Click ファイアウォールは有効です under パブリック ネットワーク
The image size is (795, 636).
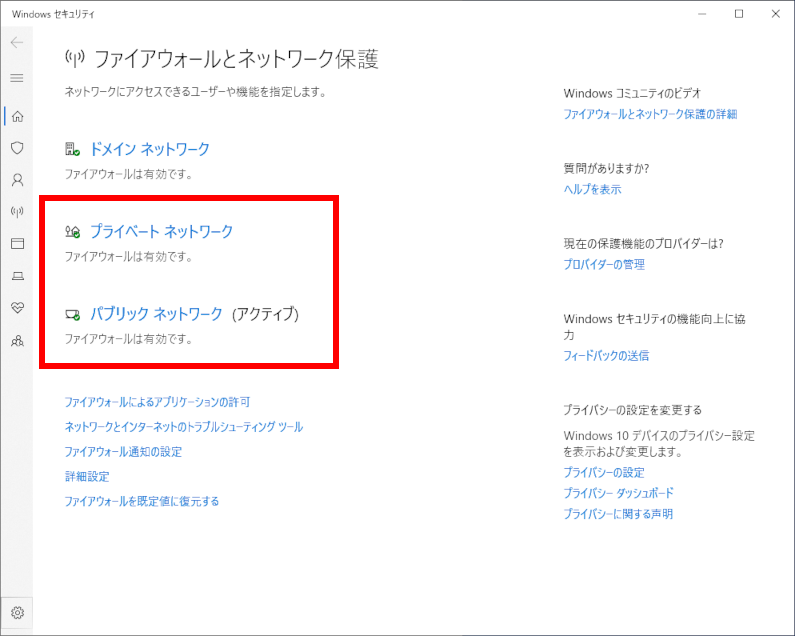129,339
